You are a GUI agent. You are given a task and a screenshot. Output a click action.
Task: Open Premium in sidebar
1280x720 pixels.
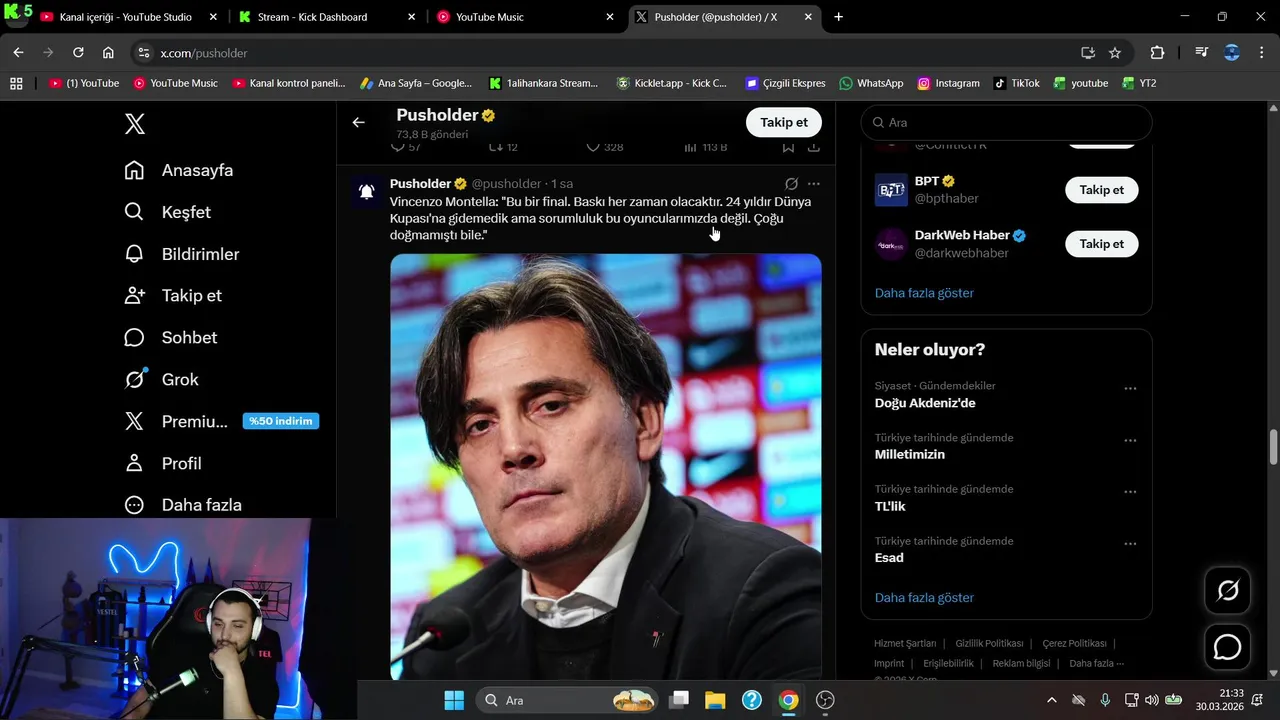tap(176, 421)
